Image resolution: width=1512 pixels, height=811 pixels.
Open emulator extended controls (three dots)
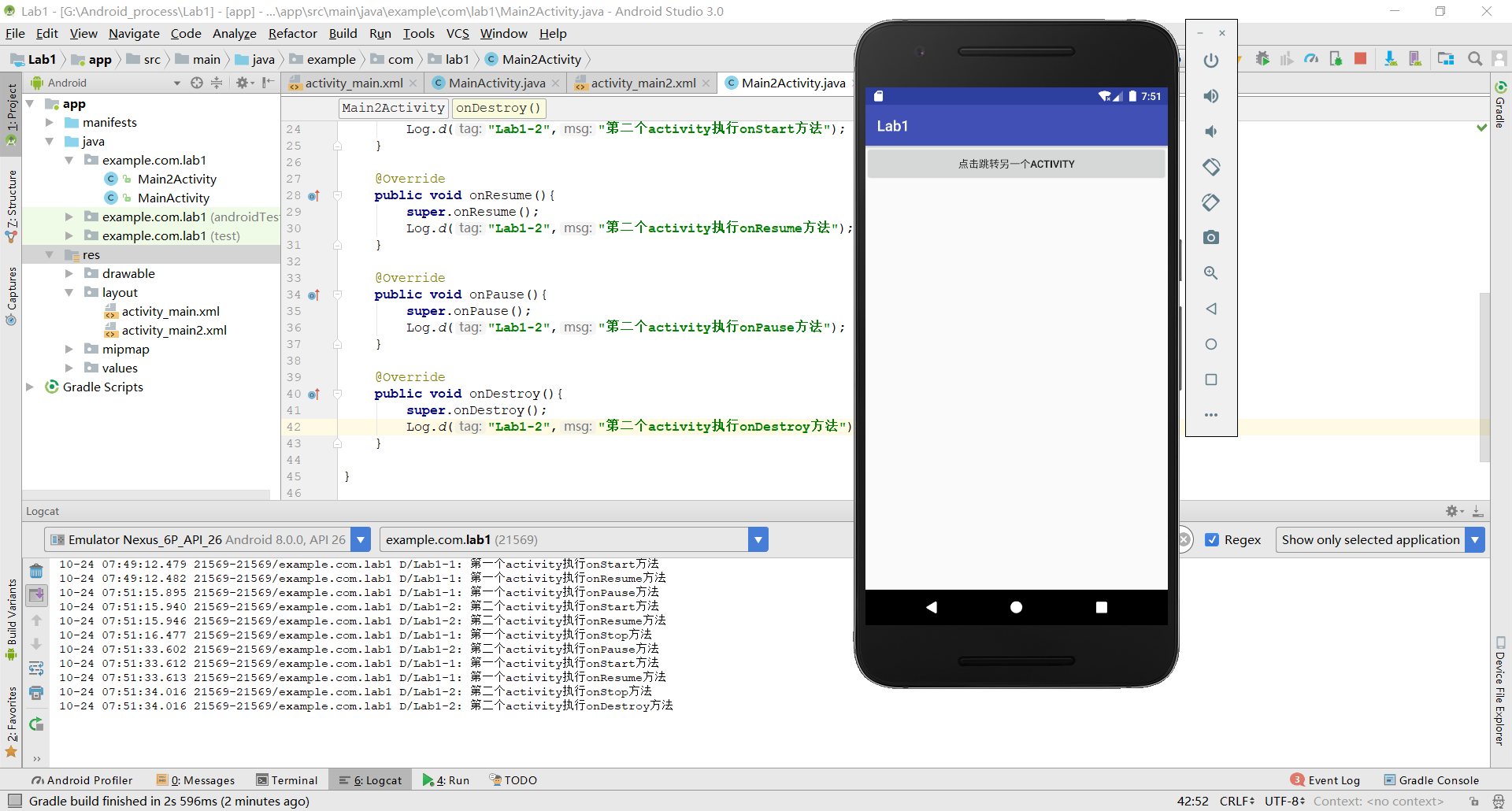click(1211, 415)
